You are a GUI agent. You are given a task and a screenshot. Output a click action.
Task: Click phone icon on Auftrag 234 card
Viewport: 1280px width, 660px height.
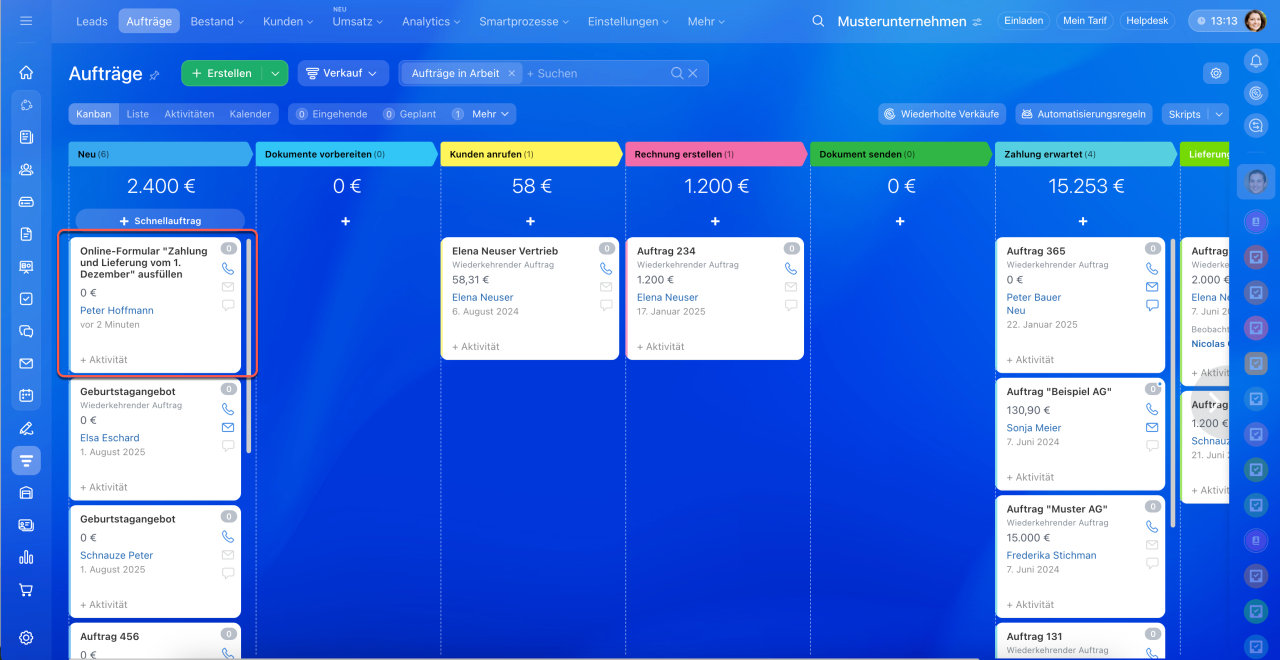791,268
